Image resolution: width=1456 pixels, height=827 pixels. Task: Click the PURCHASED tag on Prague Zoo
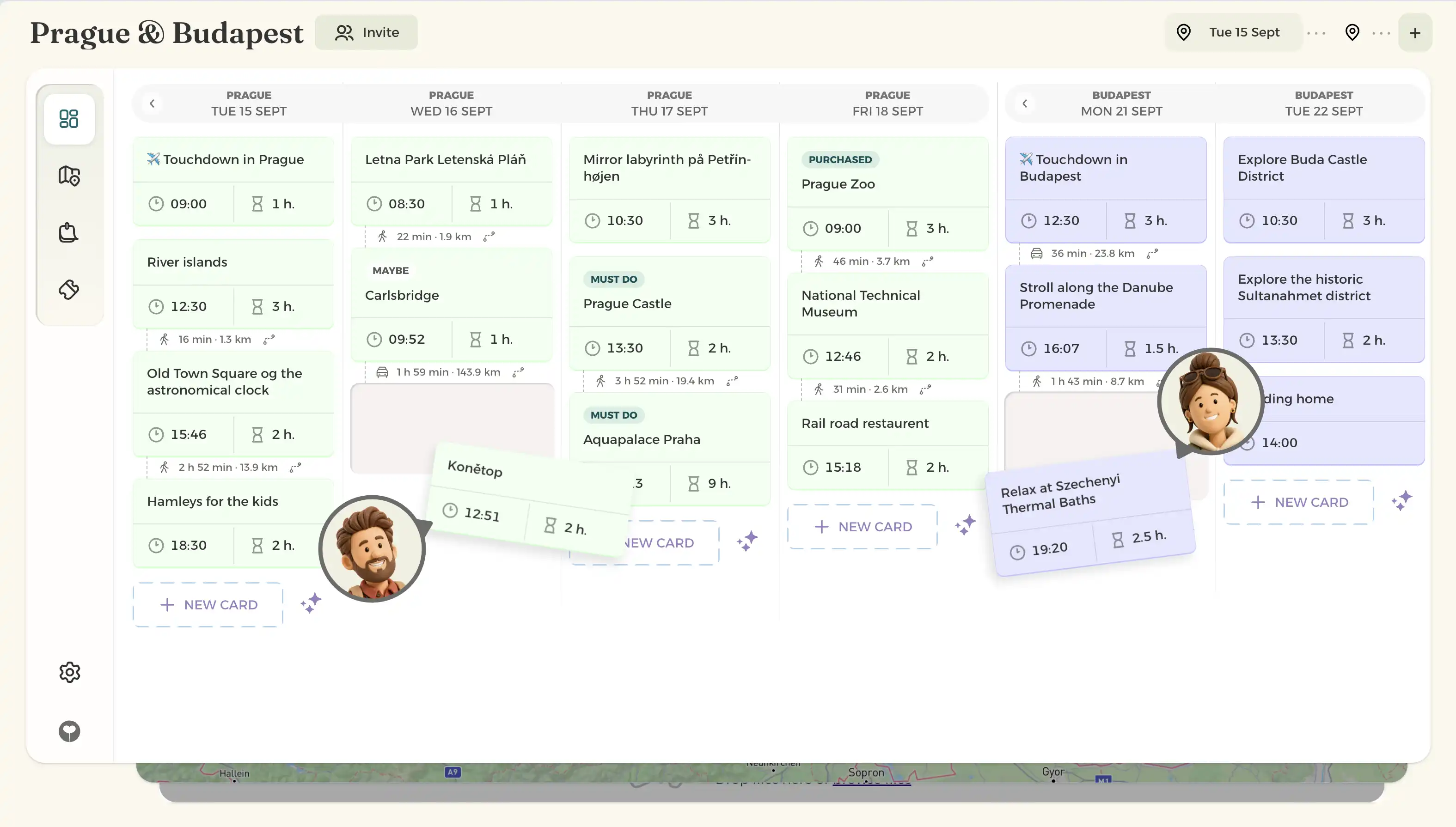pos(840,159)
